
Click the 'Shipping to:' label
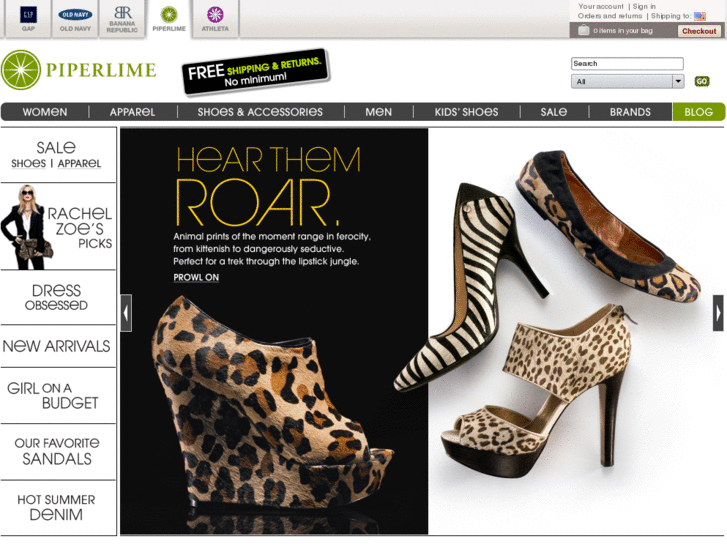[671, 16]
